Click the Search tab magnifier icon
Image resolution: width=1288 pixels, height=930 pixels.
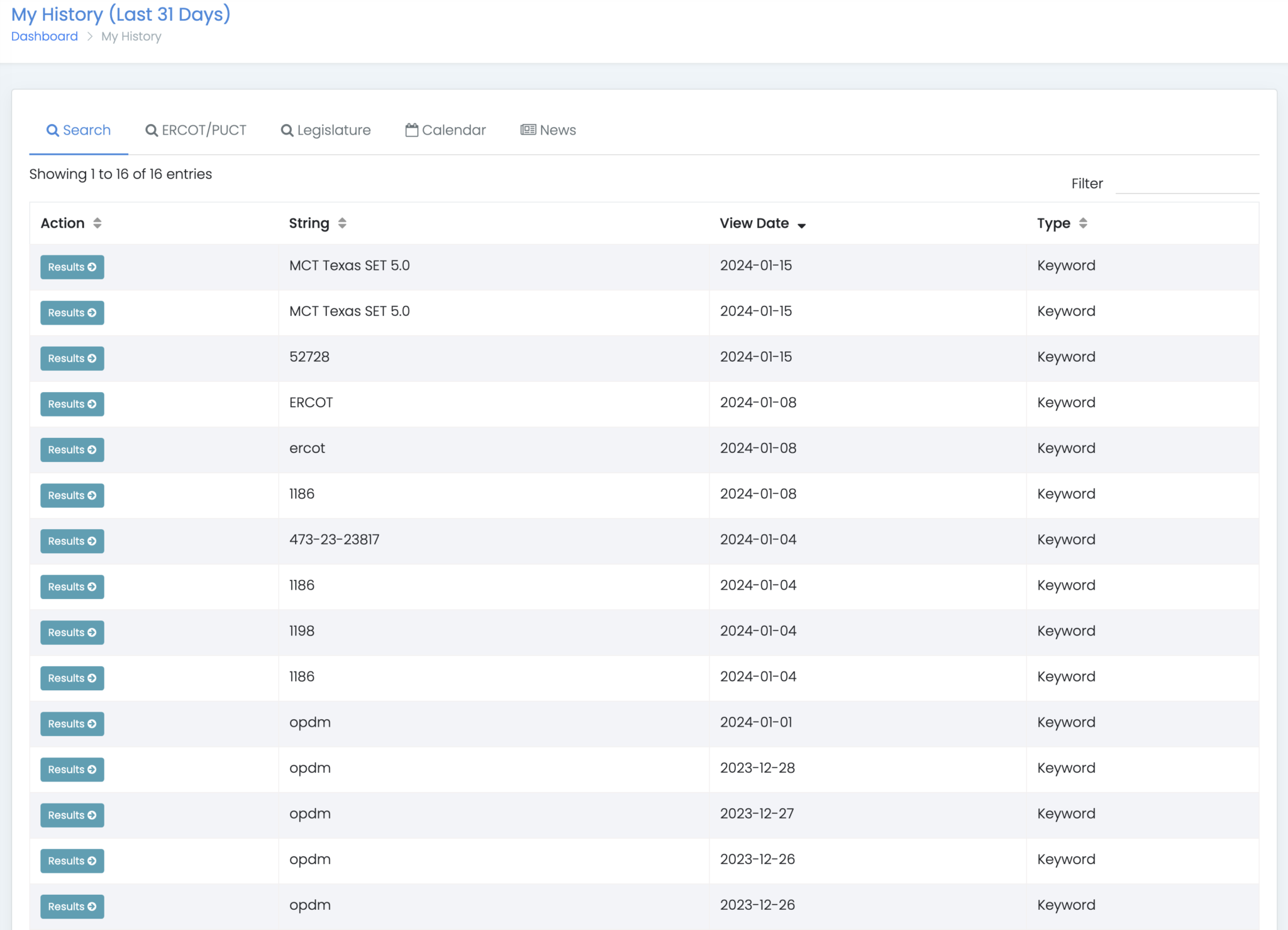[x=53, y=130]
